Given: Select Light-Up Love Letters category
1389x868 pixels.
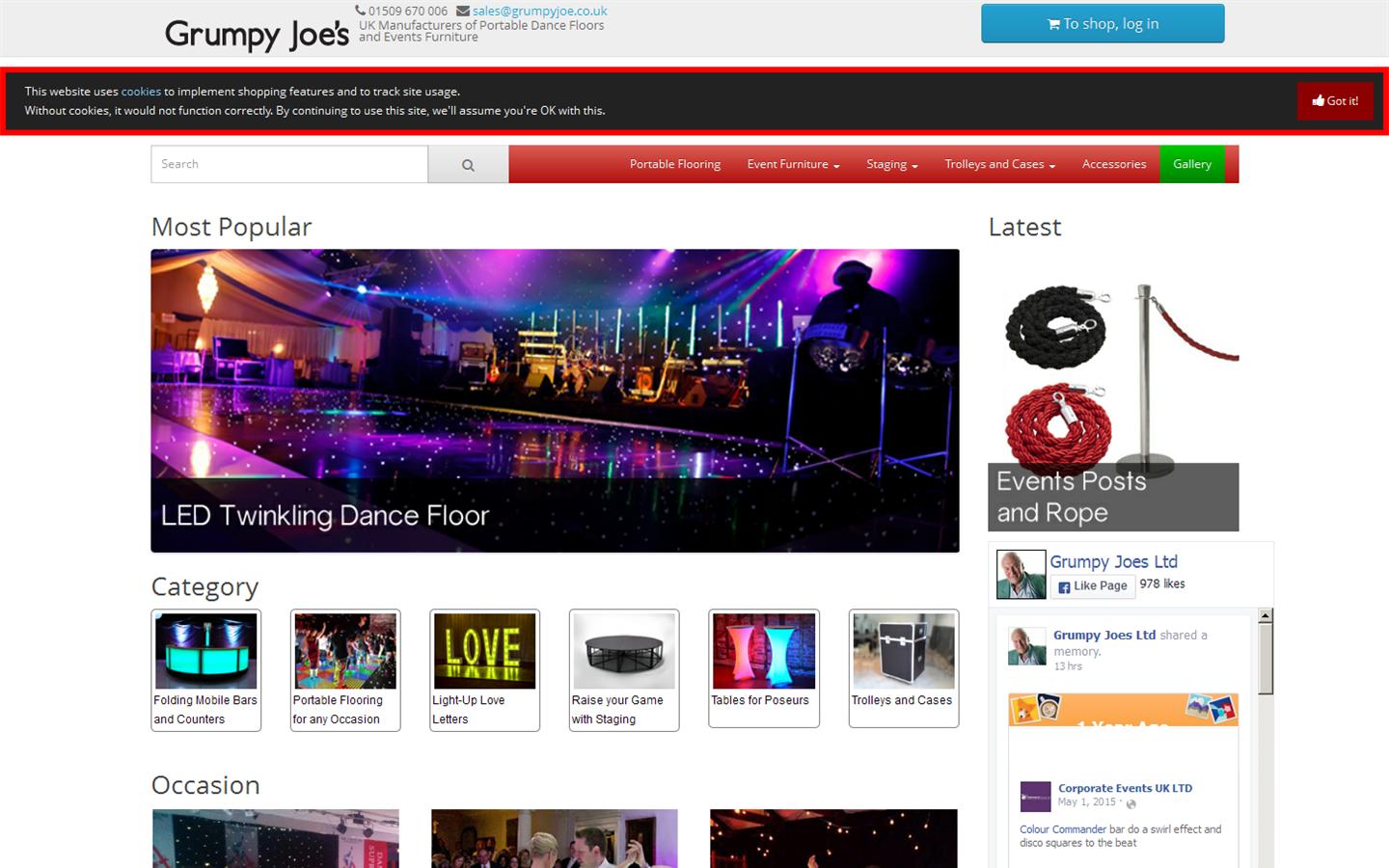Looking at the screenshot, I should [x=484, y=670].
